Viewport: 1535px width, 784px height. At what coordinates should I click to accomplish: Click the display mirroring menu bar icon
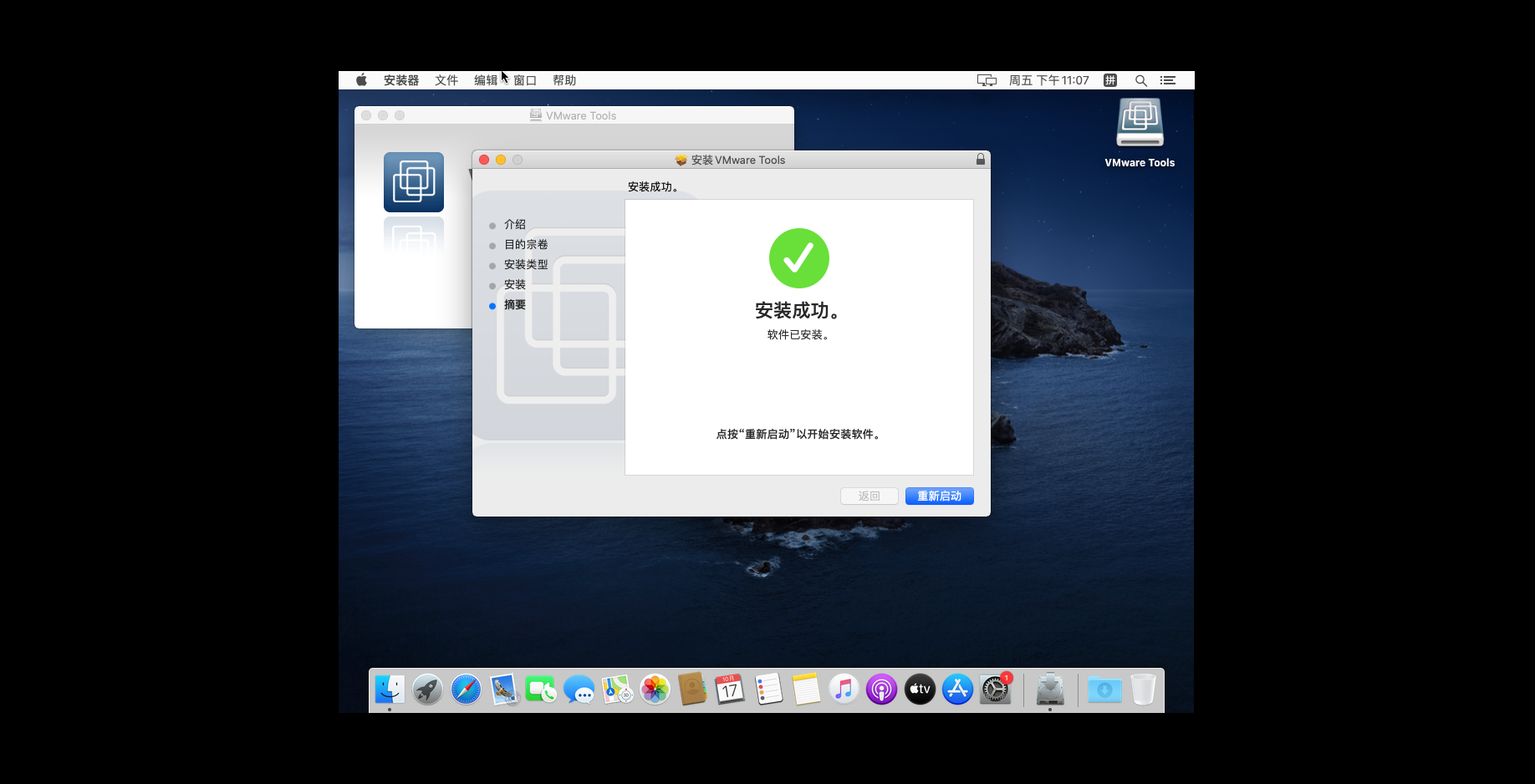pos(987,80)
